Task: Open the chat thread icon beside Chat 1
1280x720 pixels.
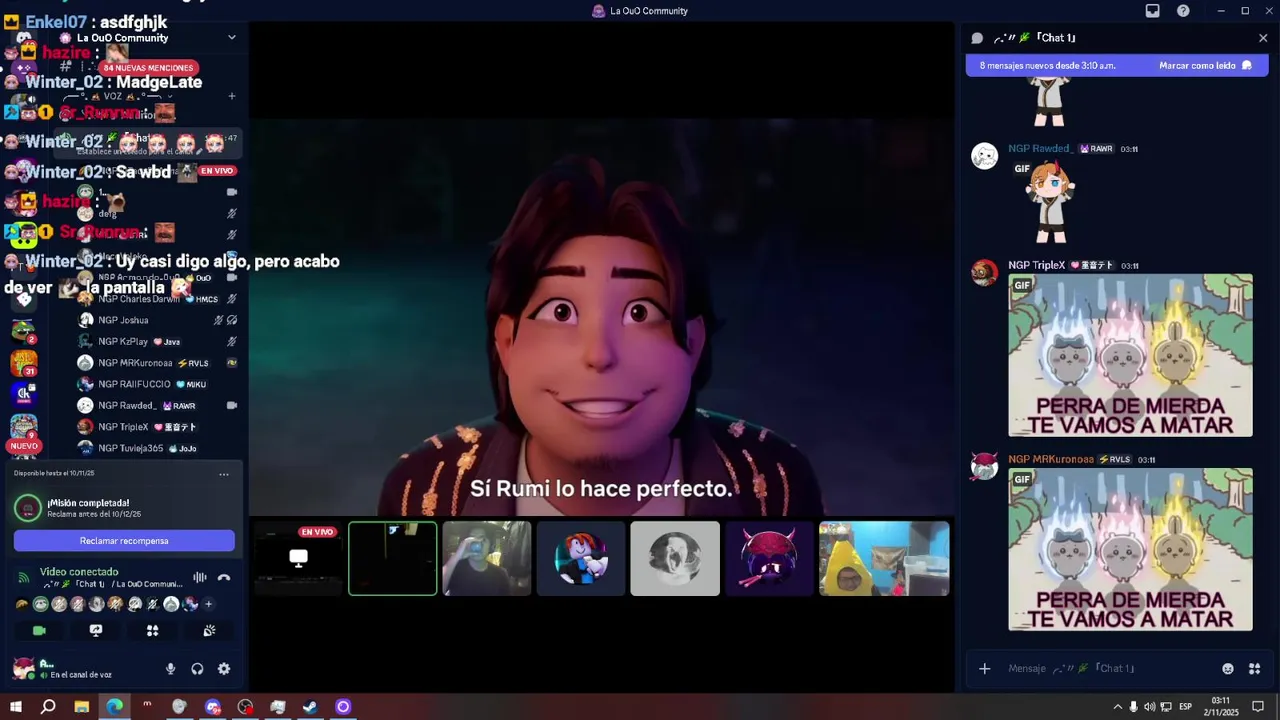Action: (x=977, y=38)
